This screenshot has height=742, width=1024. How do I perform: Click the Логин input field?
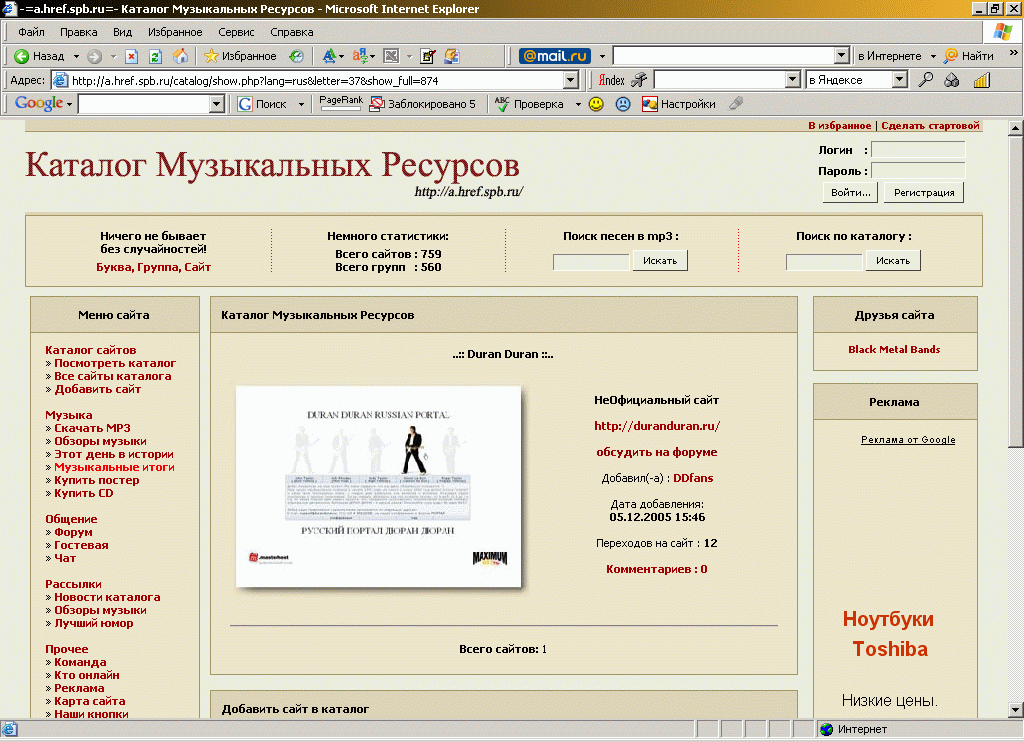pos(918,150)
